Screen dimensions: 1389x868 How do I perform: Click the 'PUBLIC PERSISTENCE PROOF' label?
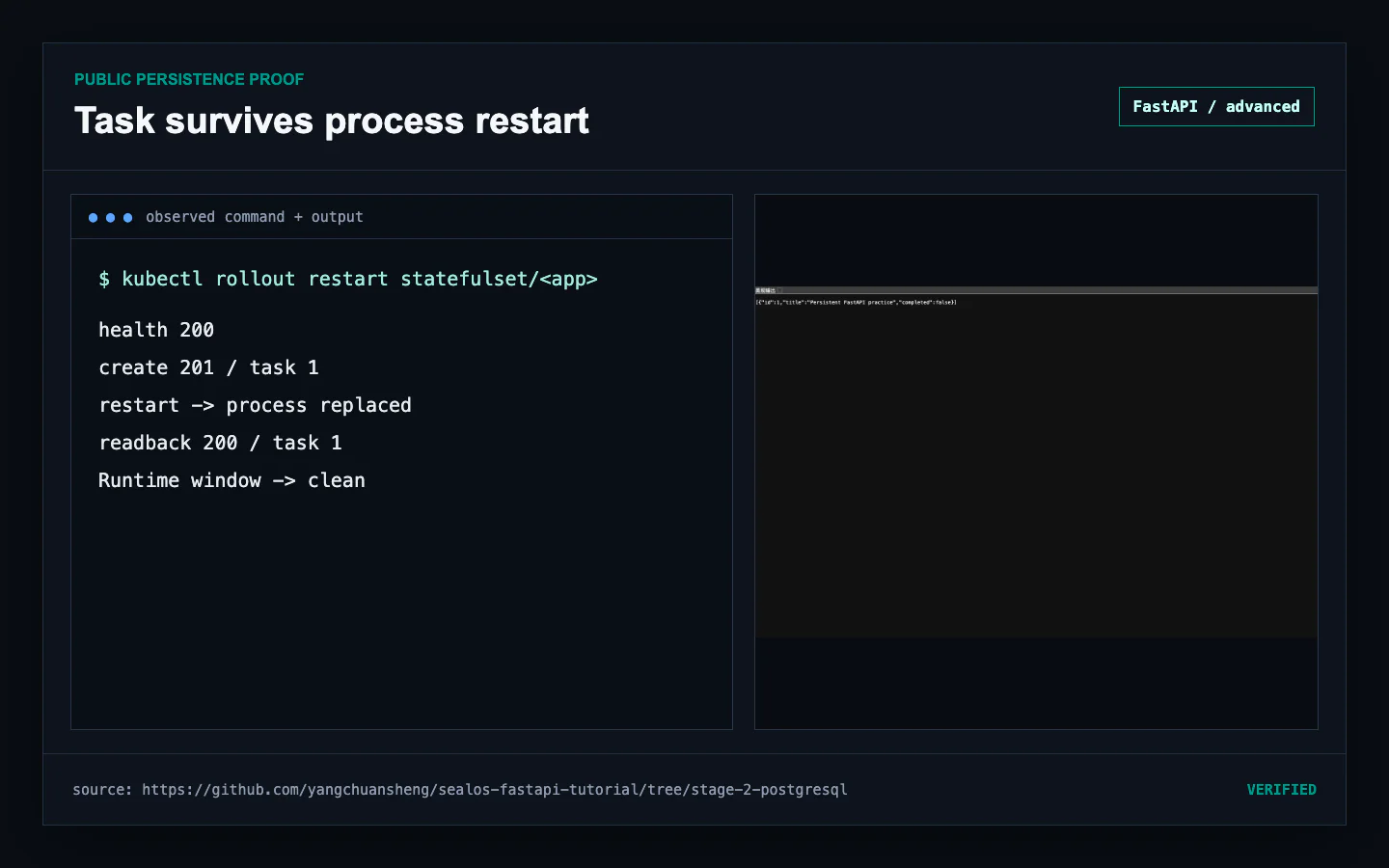[x=189, y=79]
